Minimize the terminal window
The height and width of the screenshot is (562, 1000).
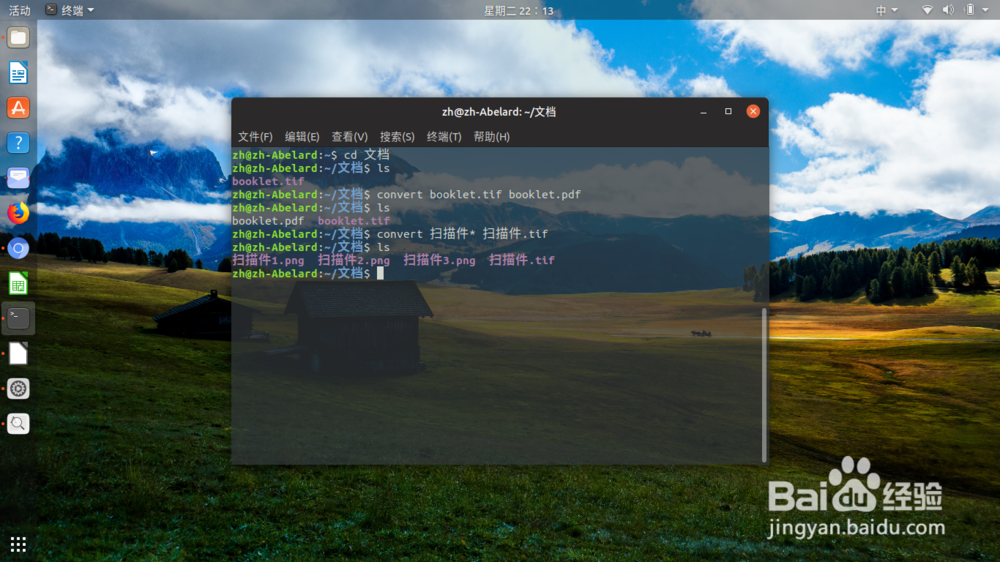pyautogui.click(x=703, y=112)
